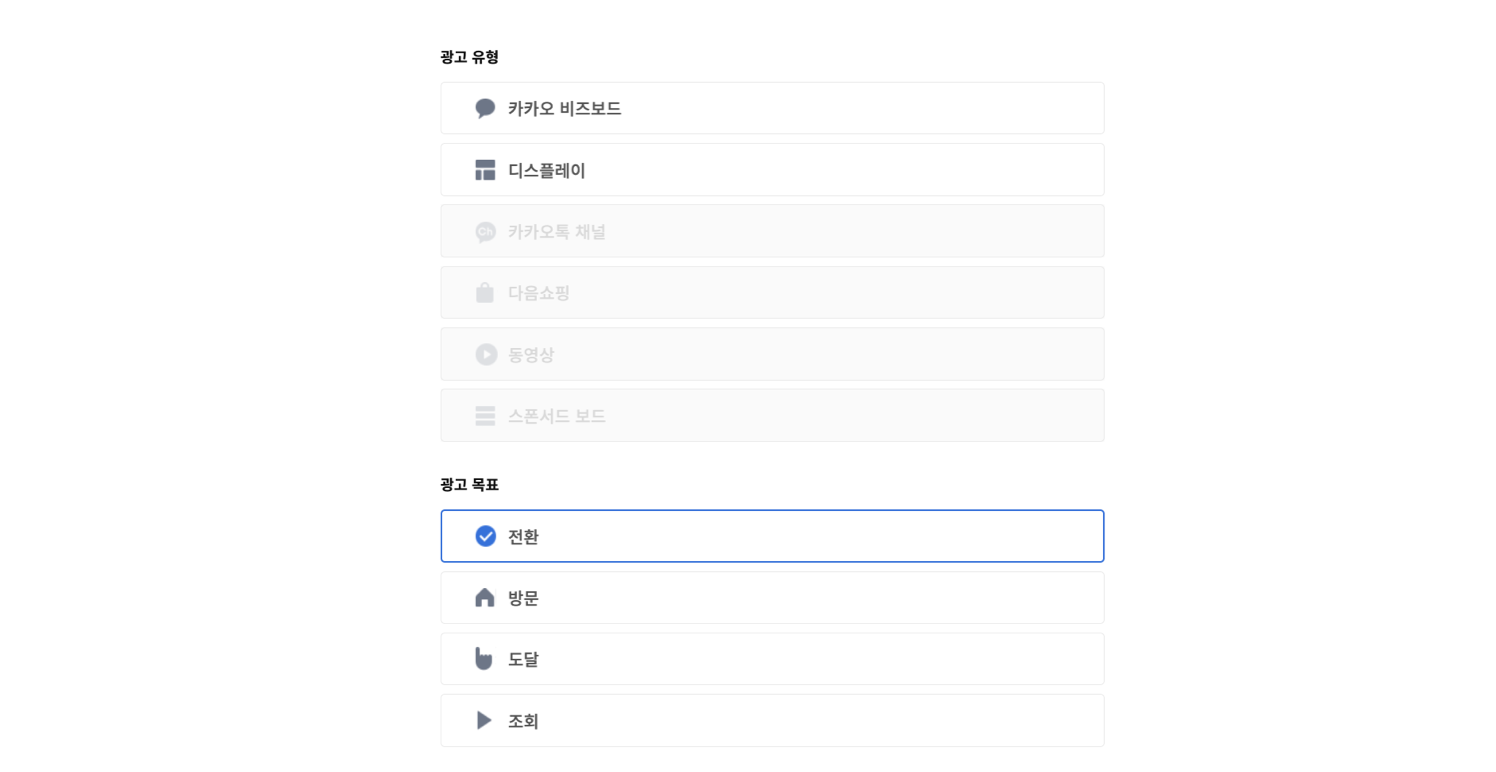Pick 조회 as the ad goal
This screenshot has width=1496, height=772.
772,720
